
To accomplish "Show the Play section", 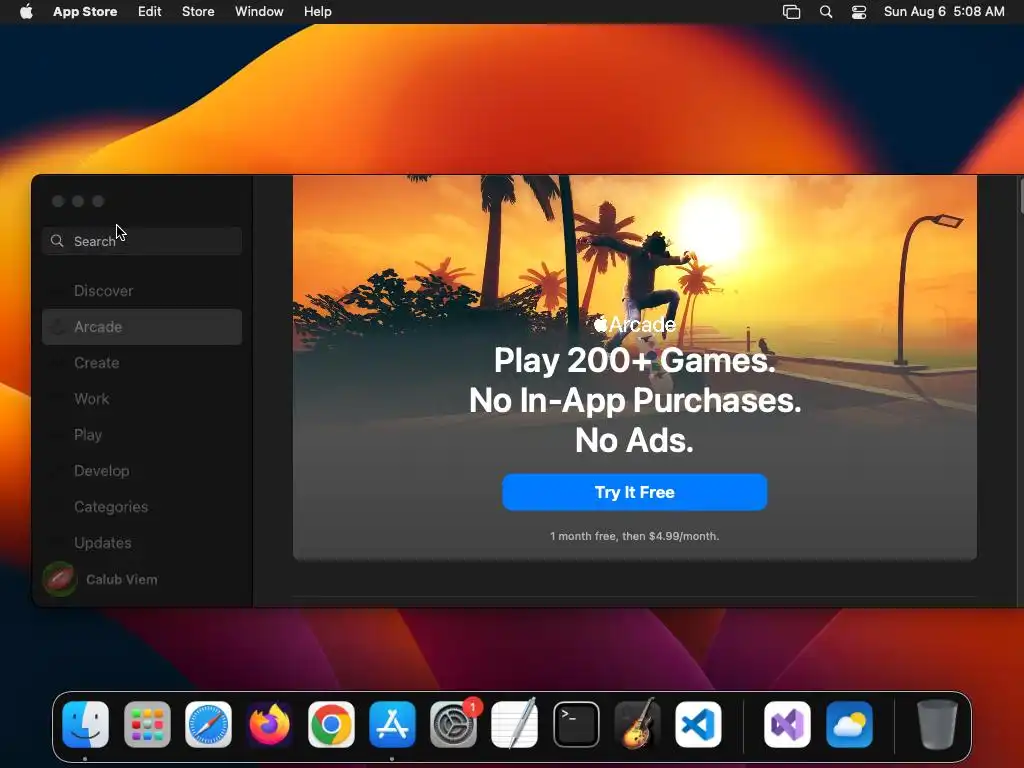I will click(x=142, y=435).
